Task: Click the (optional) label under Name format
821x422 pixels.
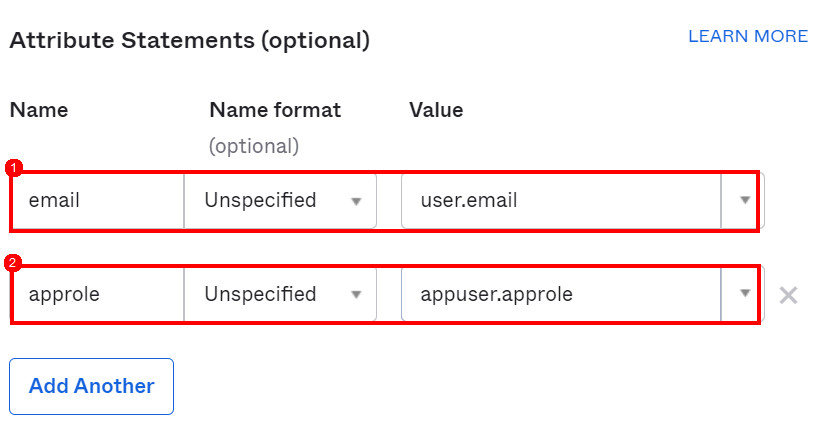Action: click(253, 146)
